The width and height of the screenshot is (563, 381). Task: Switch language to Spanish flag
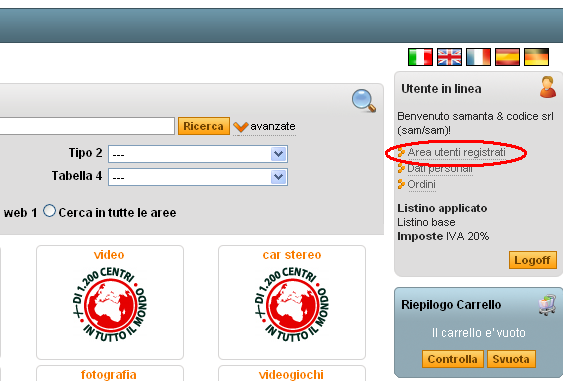pyautogui.click(x=507, y=57)
